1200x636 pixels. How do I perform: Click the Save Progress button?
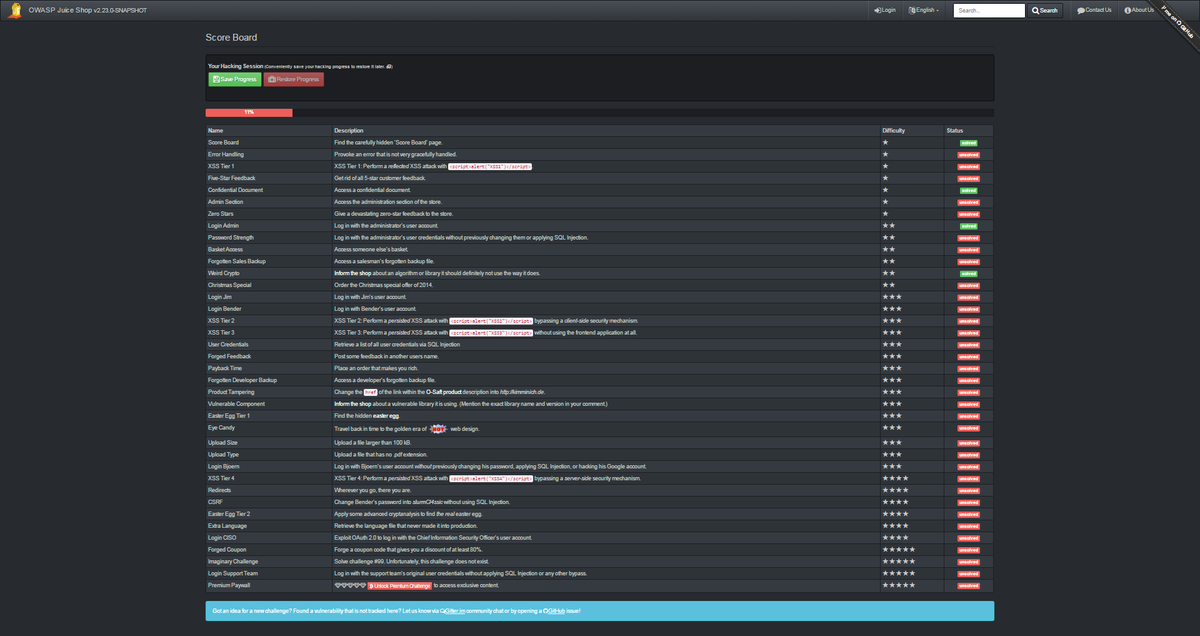[234, 79]
